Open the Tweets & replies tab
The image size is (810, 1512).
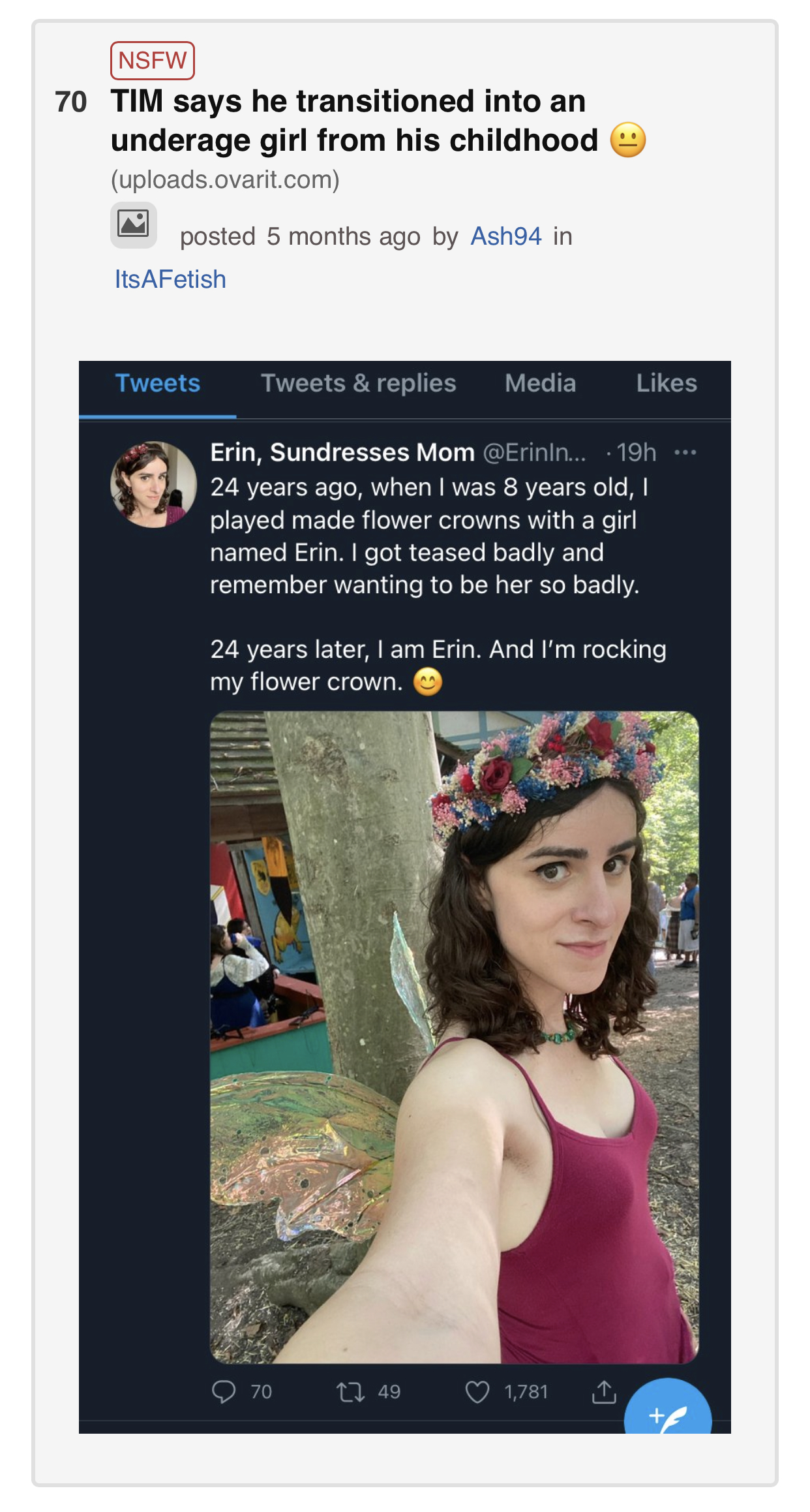coord(359,383)
